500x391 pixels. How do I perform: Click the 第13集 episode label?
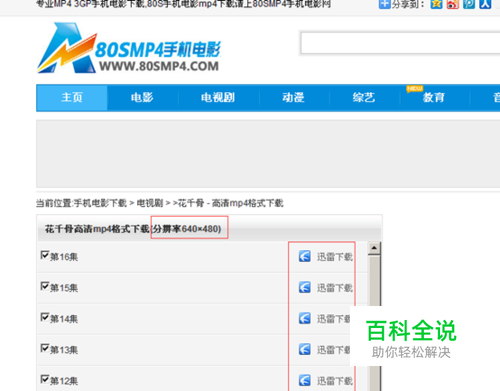point(64,350)
